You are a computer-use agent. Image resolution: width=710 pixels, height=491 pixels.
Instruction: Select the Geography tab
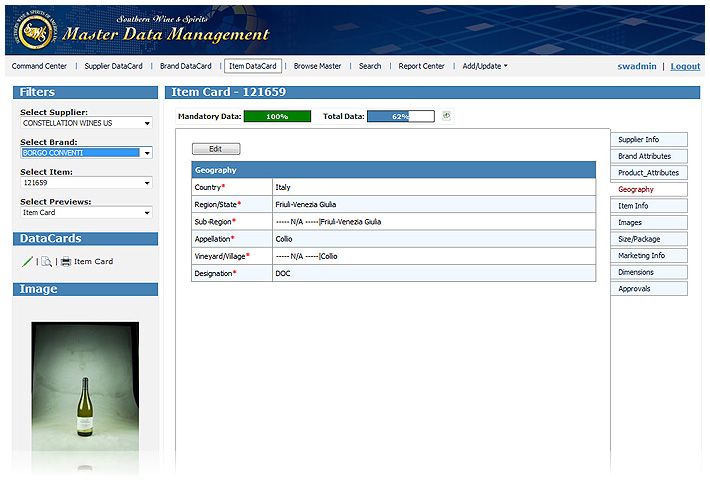coord(649,189)
